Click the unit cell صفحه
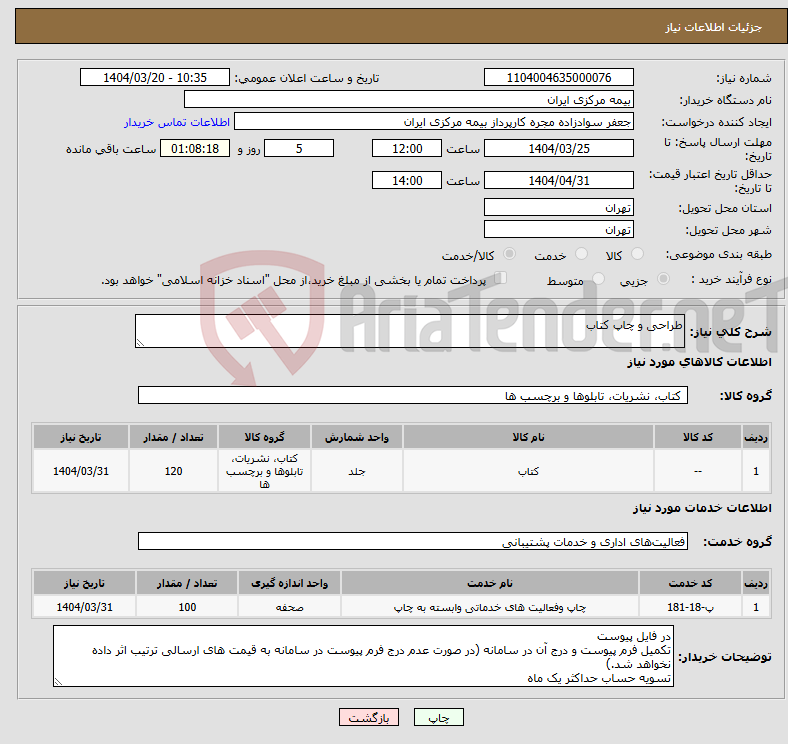Image resolution: width=788 pixels, height=744 pixels. (x=289, y=607)
